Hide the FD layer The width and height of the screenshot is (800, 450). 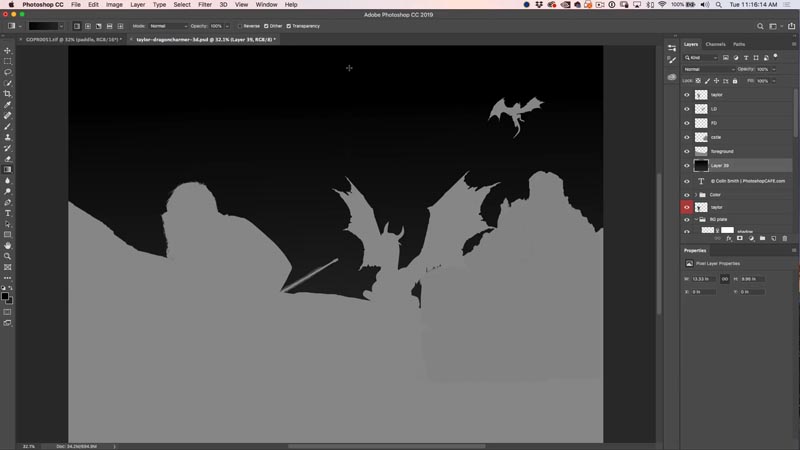click(687, 123)
